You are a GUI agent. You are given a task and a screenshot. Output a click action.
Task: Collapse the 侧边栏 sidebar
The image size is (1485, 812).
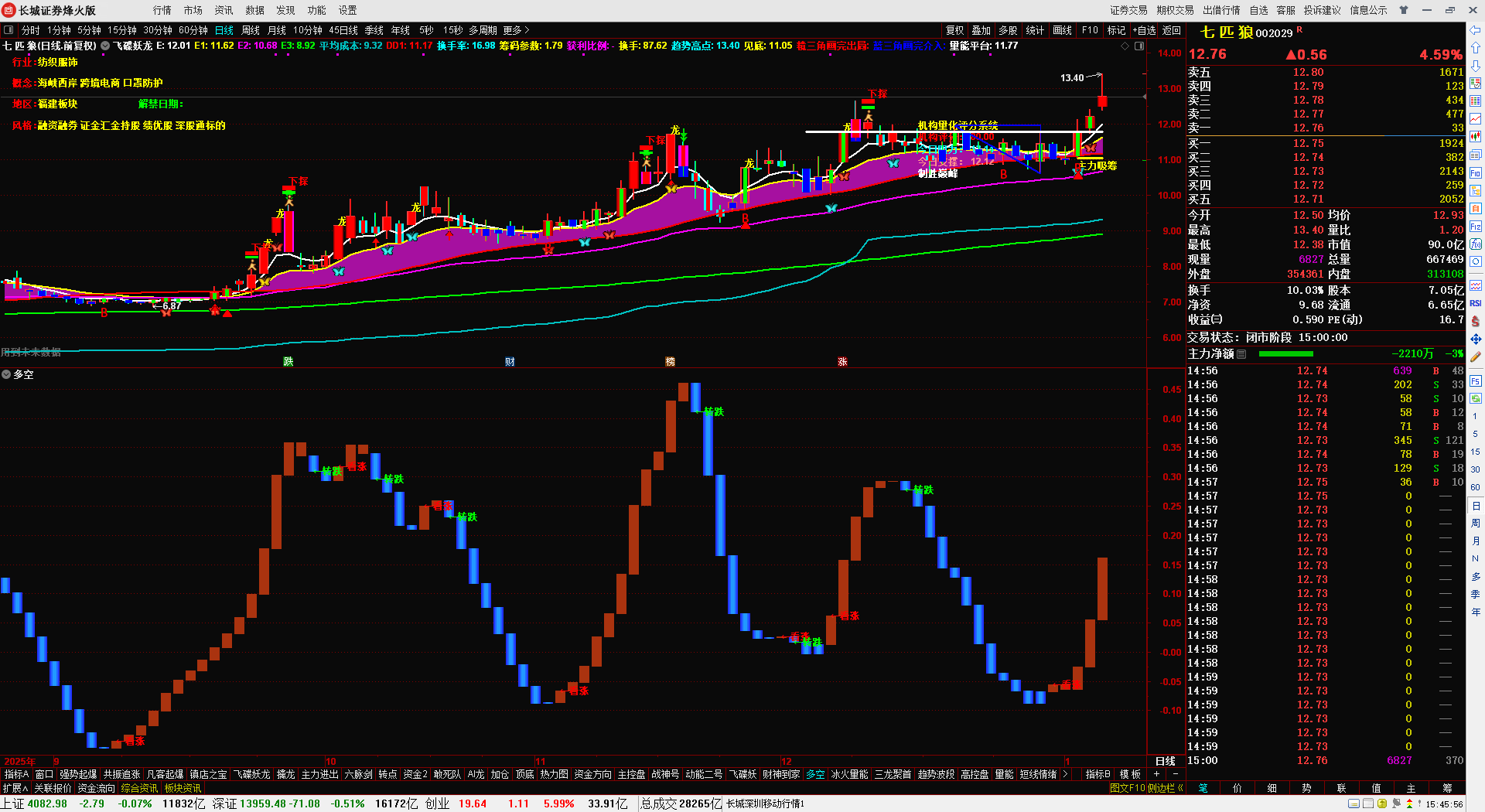1166,788
